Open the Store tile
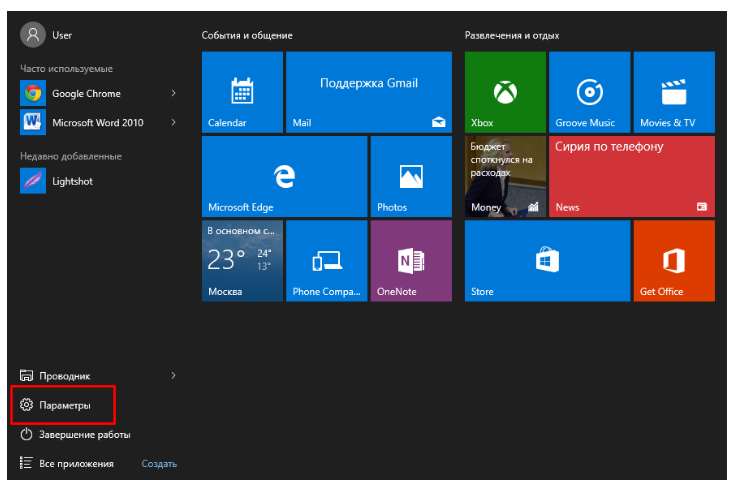The width and height of the screenshot is (734, 486). coord(547,261)
